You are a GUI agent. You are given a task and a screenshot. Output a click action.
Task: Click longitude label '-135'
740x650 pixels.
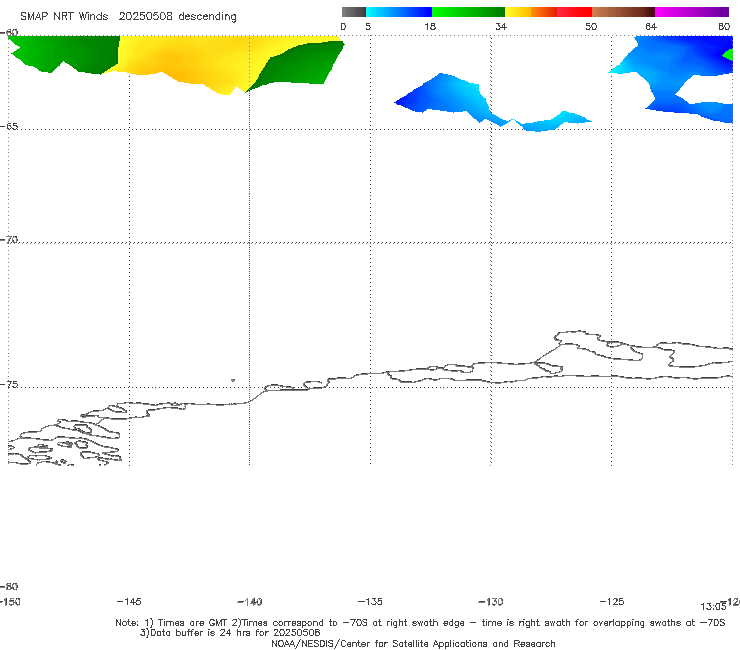[x=370, y=602]
